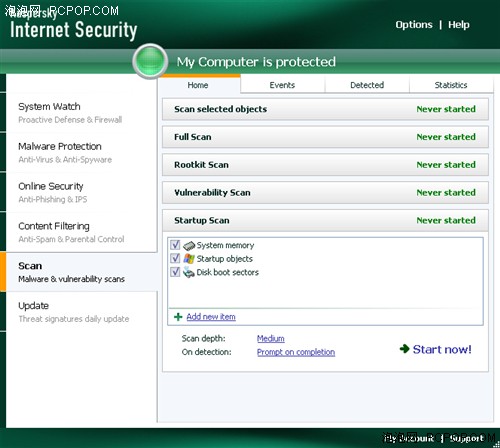Screen dimensions: 500x448
Task: Toggle the Disk boot sectors checkbox
Action: [175, 272]
